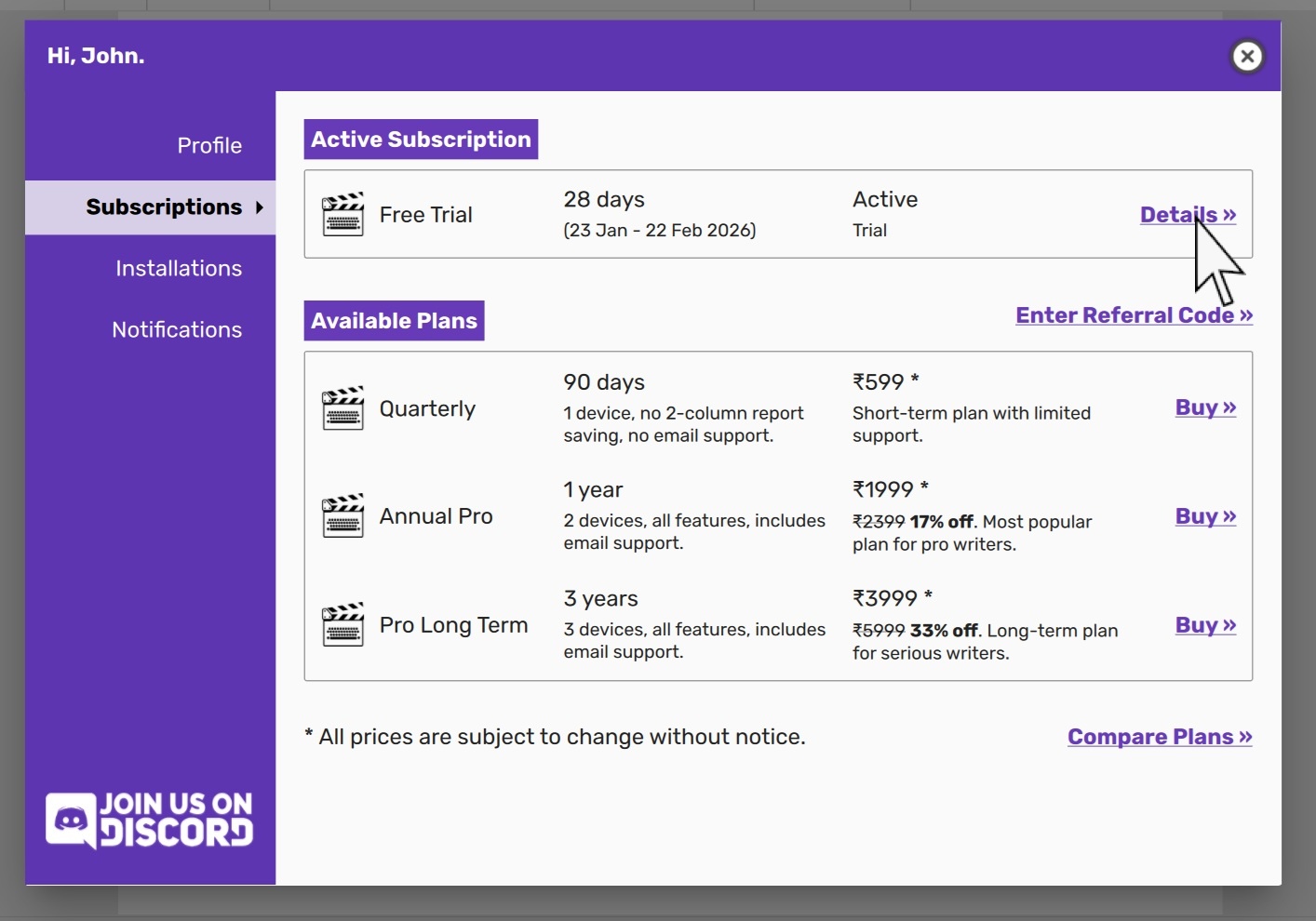1316x921 pixels.
Task: Click the arrow beside Subscriptions
Action: 260,207
